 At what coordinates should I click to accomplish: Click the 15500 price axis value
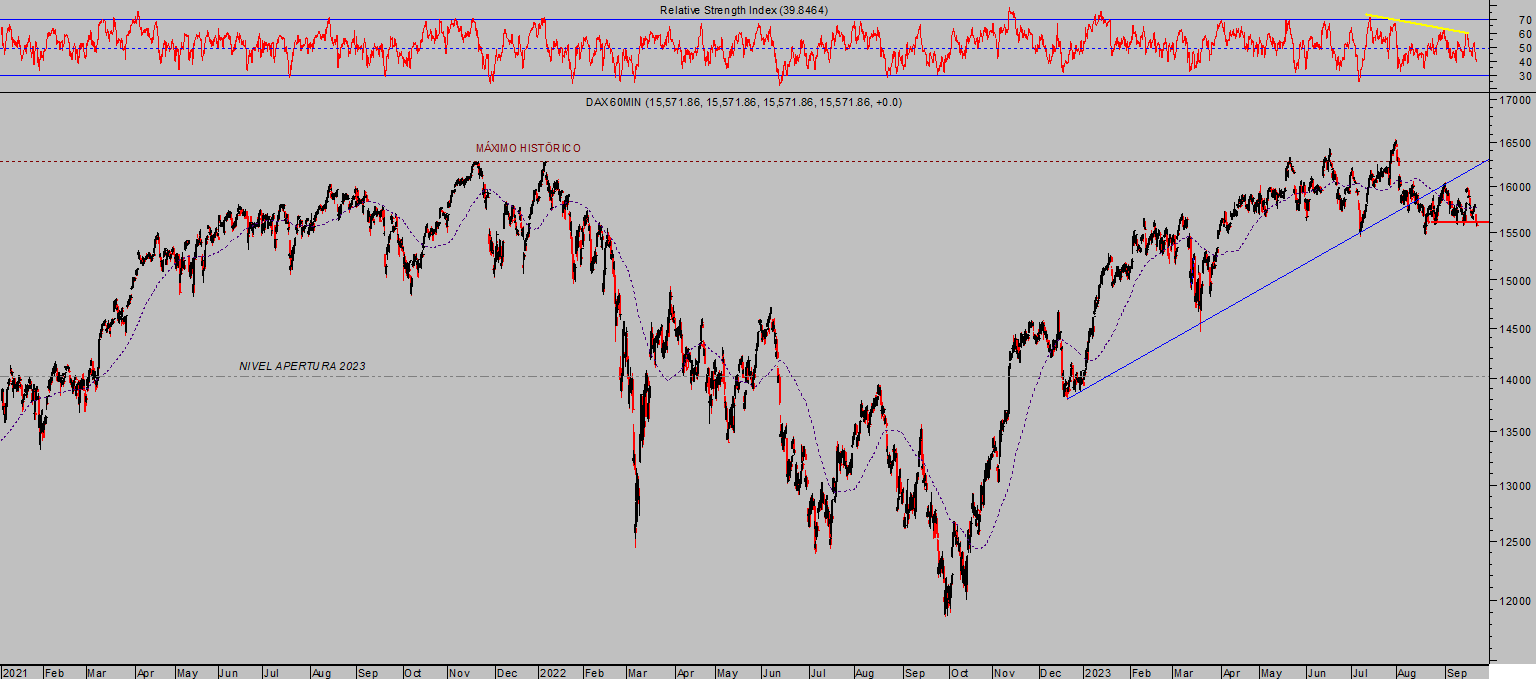tap(1516, 233)
